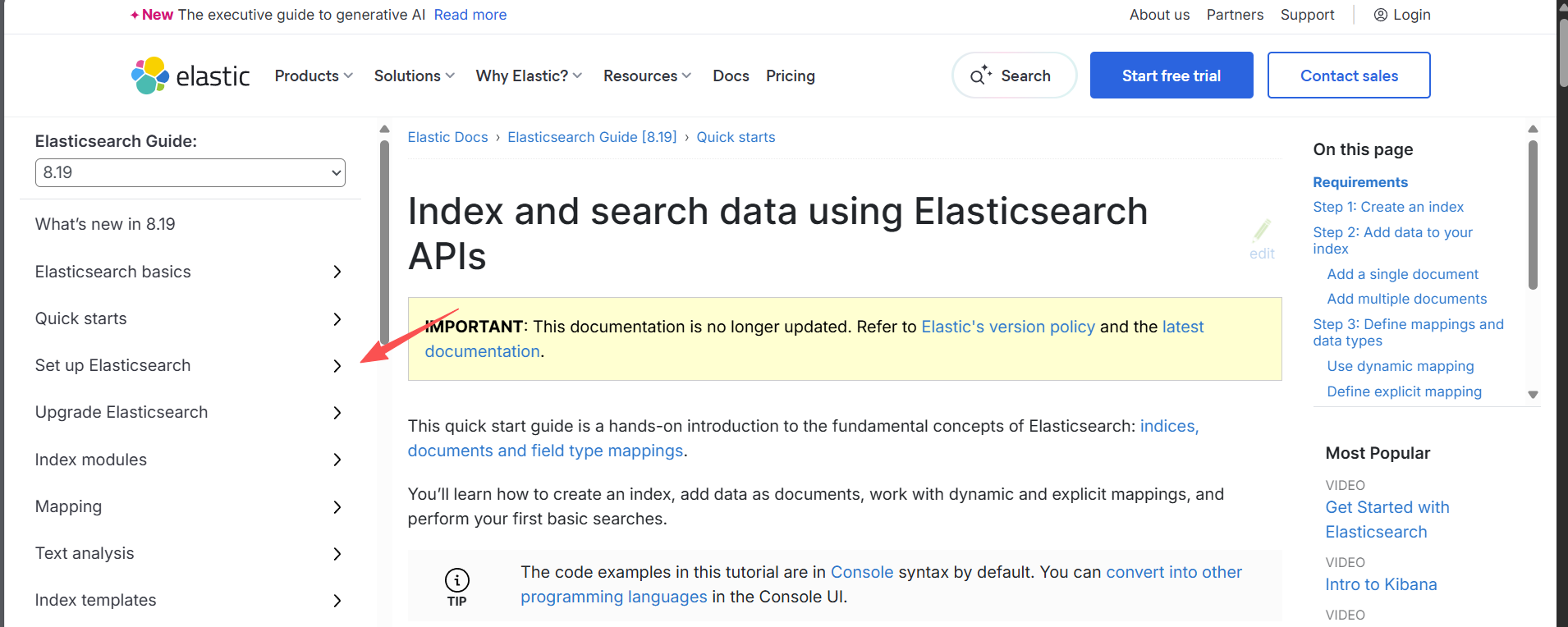Expand the Index modules chevron
The height and width of the screenshot is (627, 1568).
pyautogui.click(x=337, y=460)
